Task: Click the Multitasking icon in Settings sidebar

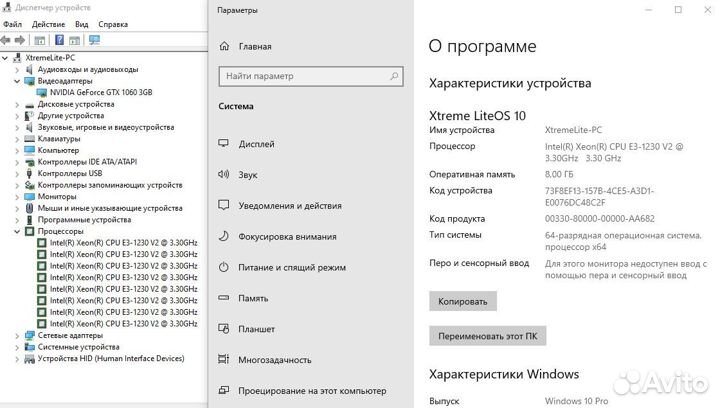Action: point(224,359)
